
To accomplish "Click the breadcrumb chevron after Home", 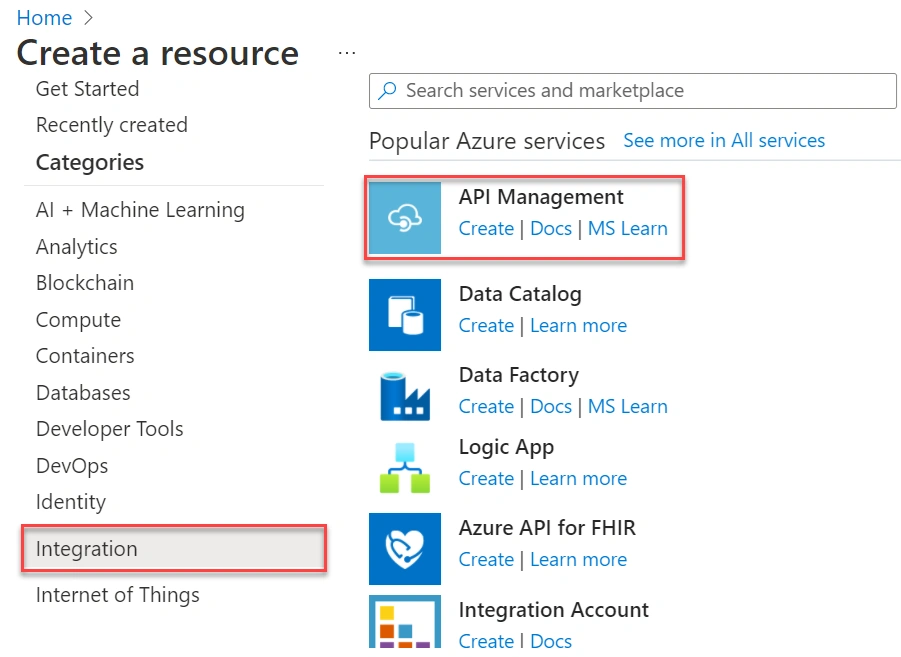I will (x=88, y=18).
